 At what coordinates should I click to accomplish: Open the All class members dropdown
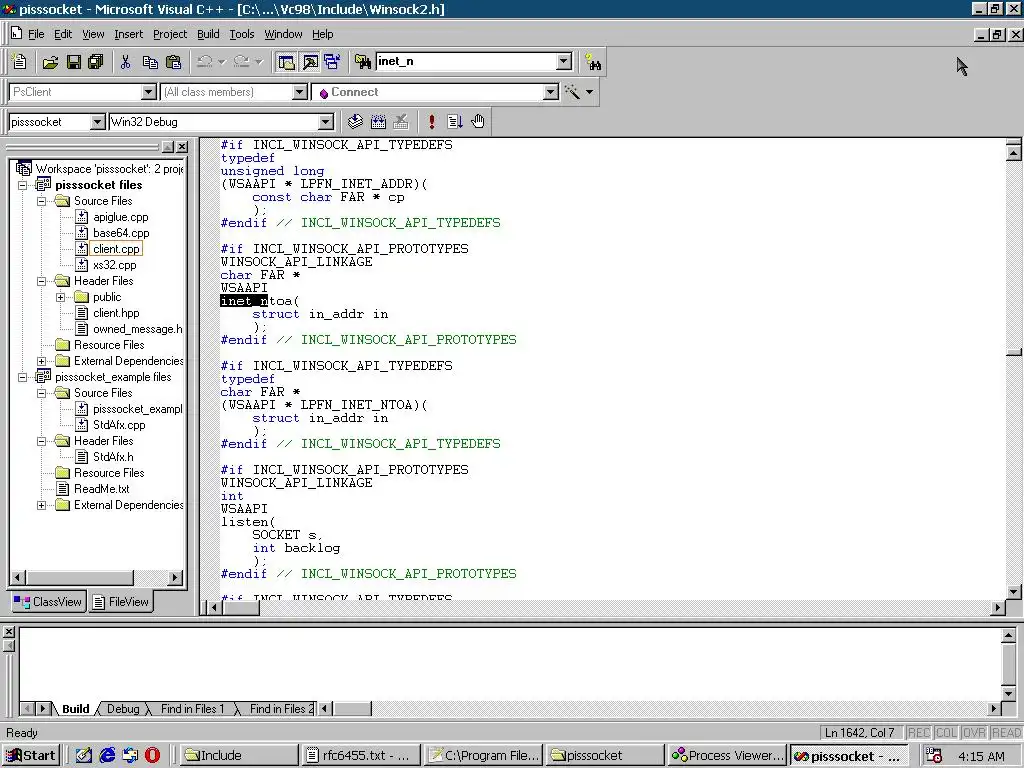[300, 92]
